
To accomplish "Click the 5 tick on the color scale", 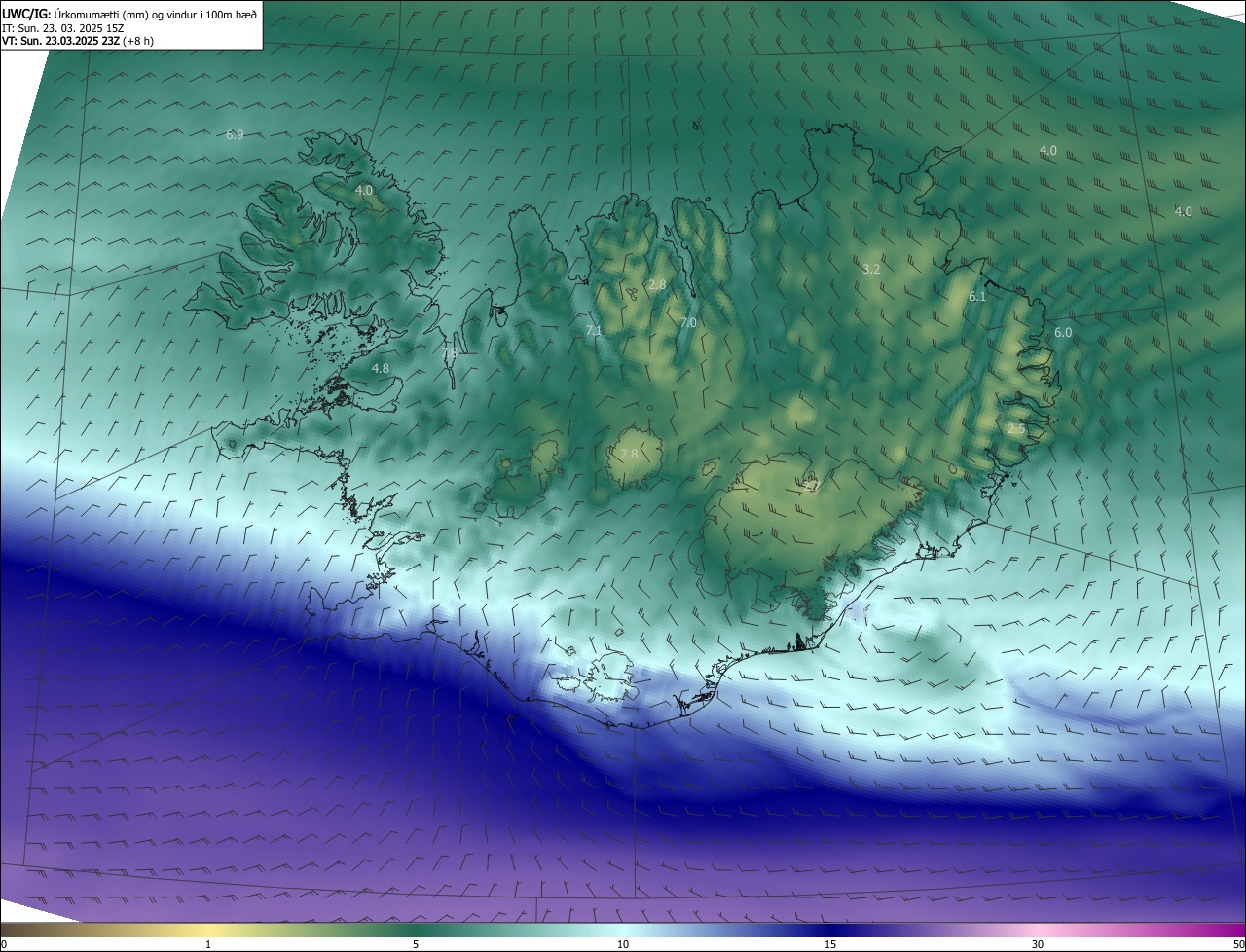I will pos(416,944).
